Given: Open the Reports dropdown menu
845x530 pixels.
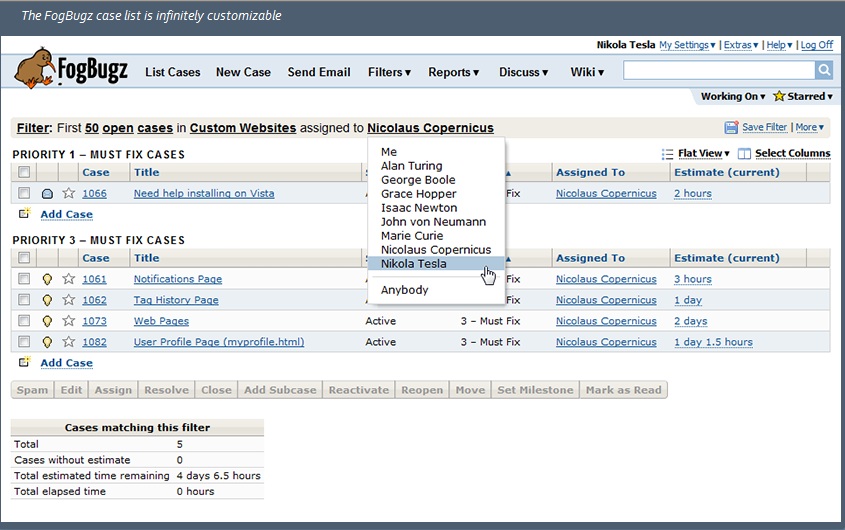Looking at the screenshot, I should [453, 72].
